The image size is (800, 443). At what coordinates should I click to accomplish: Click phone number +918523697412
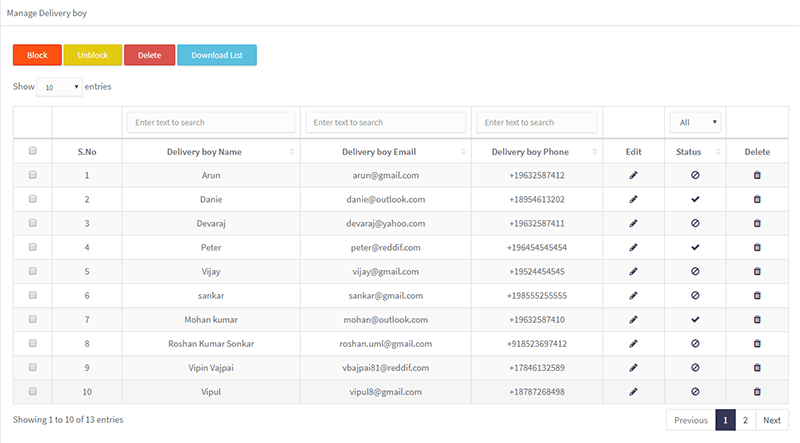coord(537,343)
